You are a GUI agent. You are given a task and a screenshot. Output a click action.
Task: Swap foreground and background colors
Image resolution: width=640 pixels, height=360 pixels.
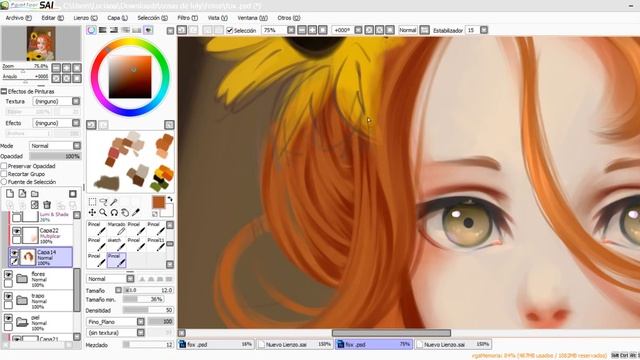[x=170, y=199]
